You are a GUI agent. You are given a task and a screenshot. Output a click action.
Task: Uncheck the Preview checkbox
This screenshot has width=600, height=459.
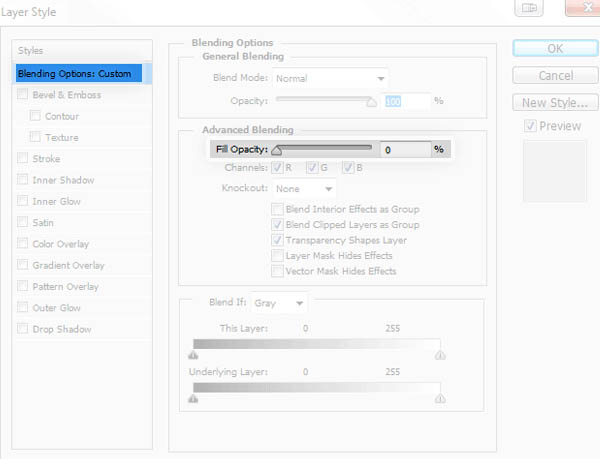tap(530, 126)
